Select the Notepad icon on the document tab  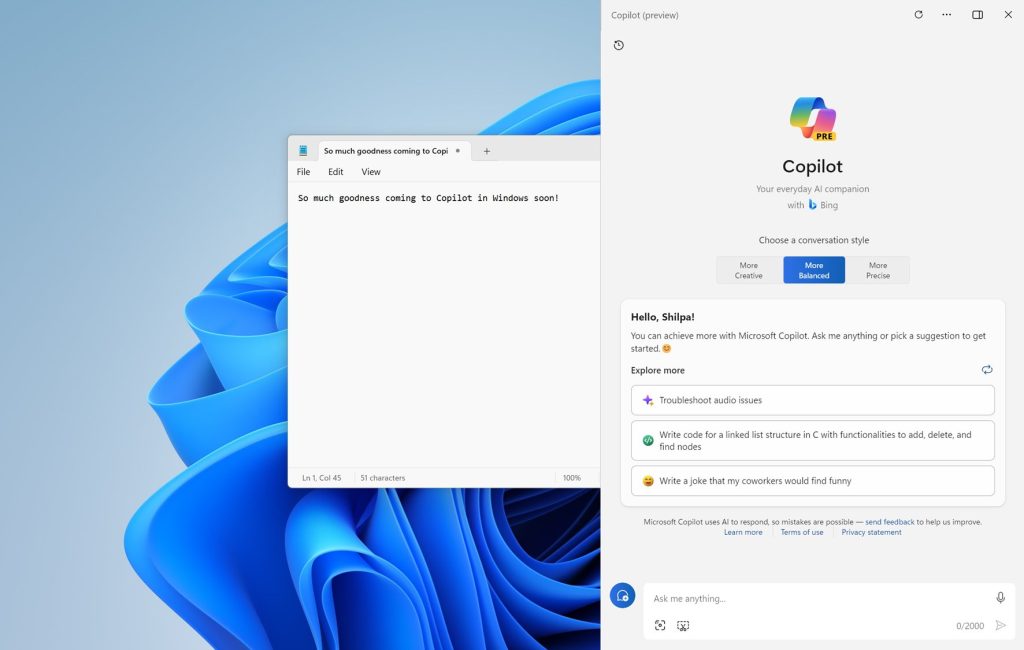[x=303, y=150]
